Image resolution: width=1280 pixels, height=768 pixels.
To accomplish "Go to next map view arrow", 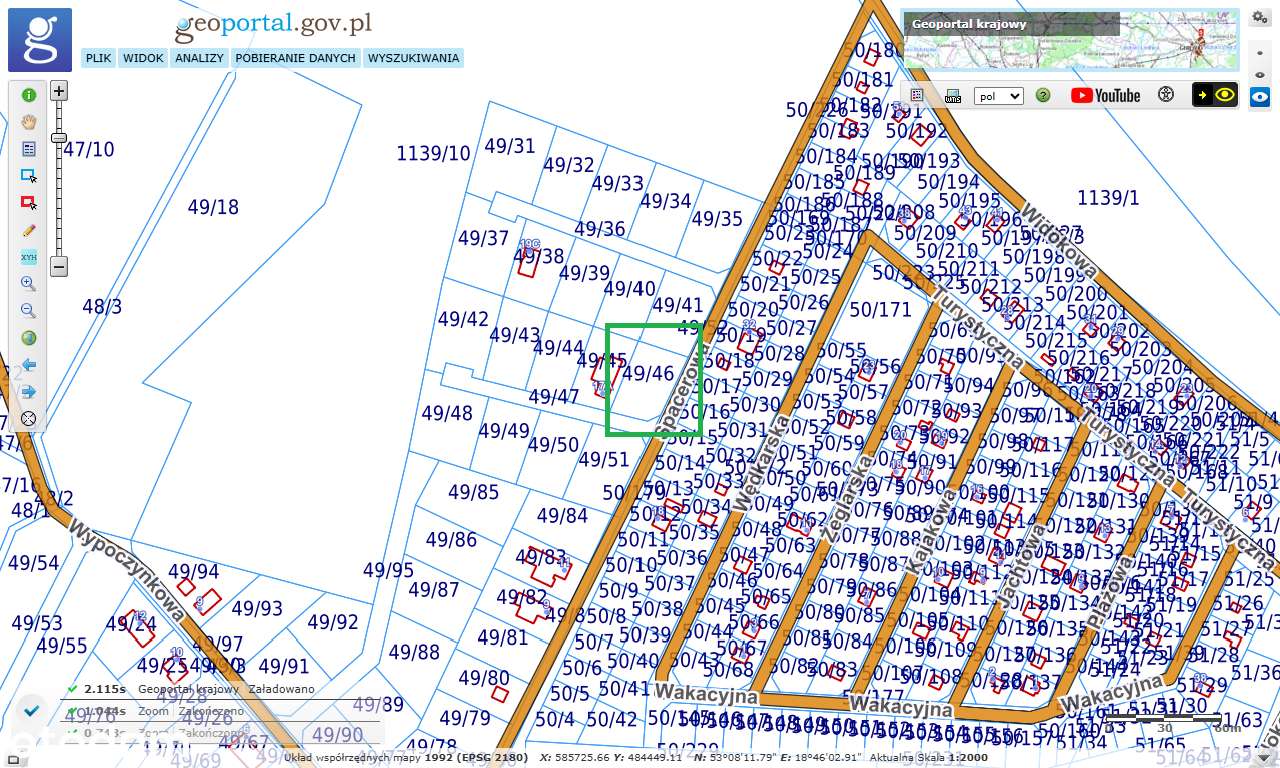I will (x=28, y=392).
